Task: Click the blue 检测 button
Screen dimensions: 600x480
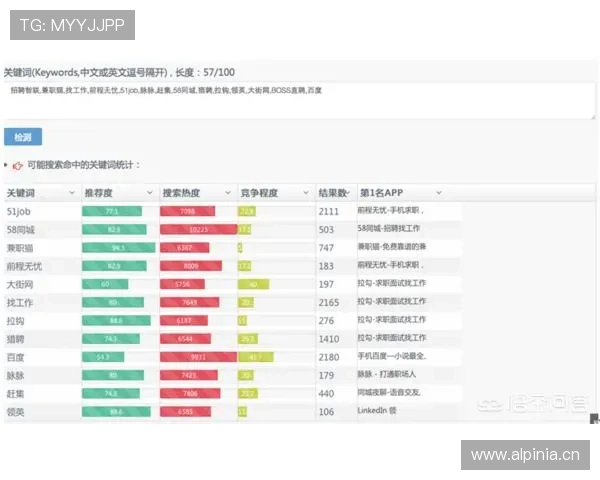Action: (23, 137)
